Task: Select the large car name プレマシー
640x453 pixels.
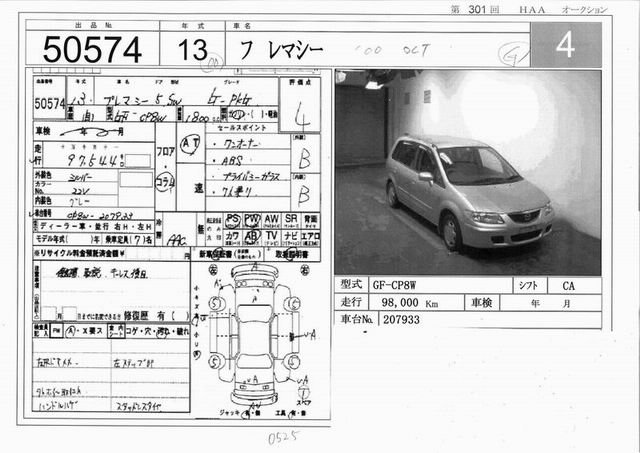Action: (282, 51)
